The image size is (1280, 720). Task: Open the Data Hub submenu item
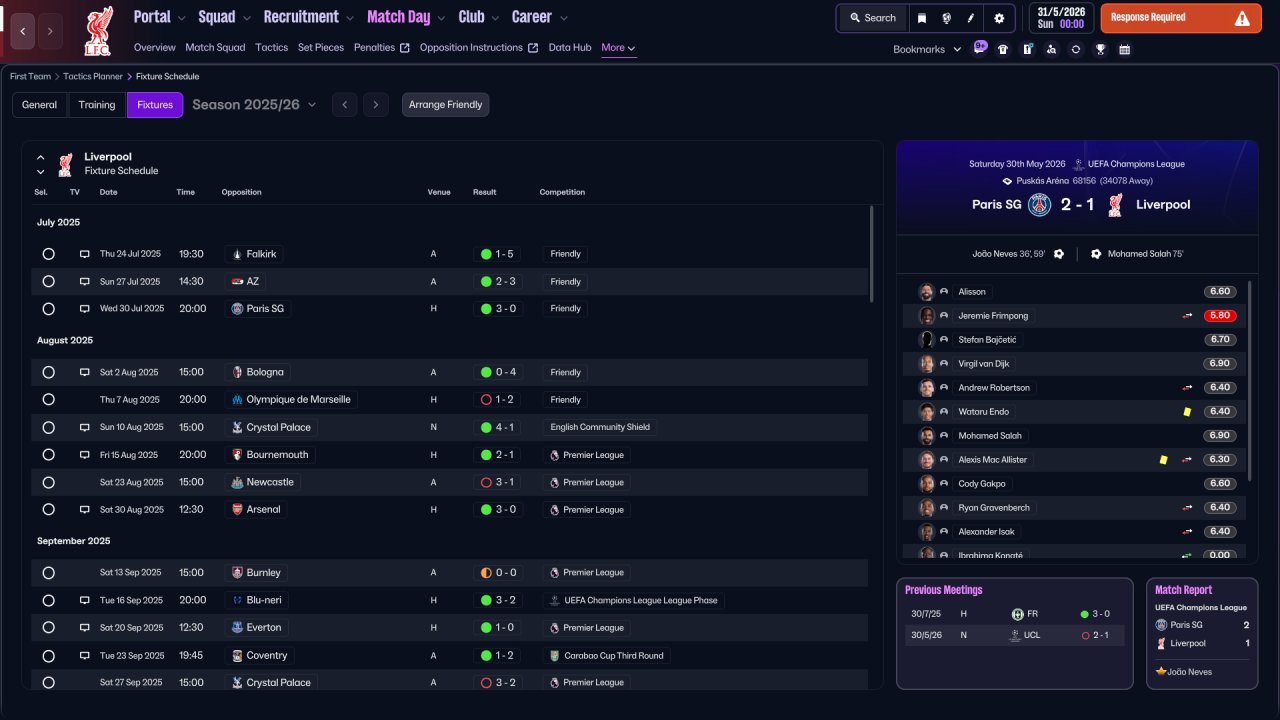pyautogui.click(x=570, y=47)
